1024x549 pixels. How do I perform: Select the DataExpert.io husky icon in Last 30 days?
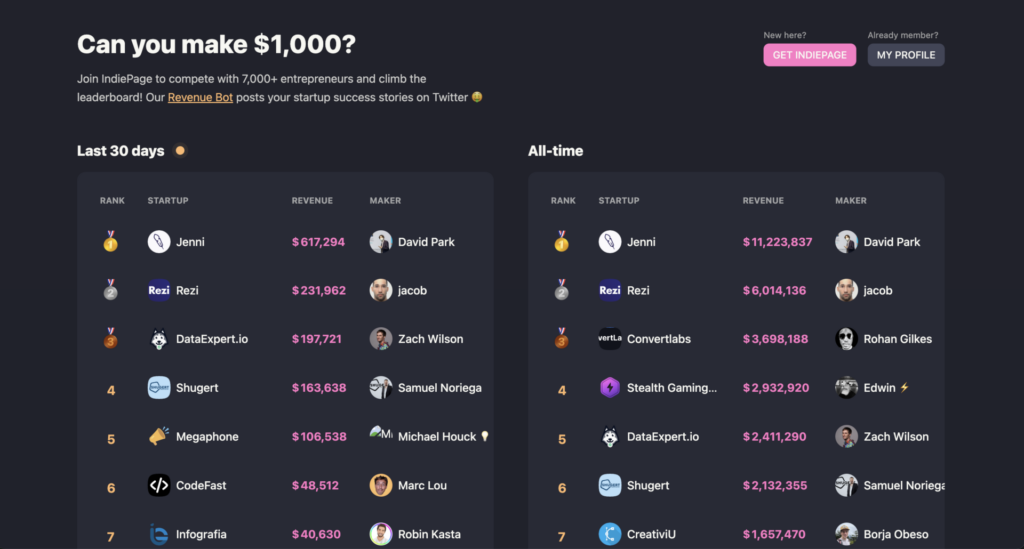(x=159, y=339)
